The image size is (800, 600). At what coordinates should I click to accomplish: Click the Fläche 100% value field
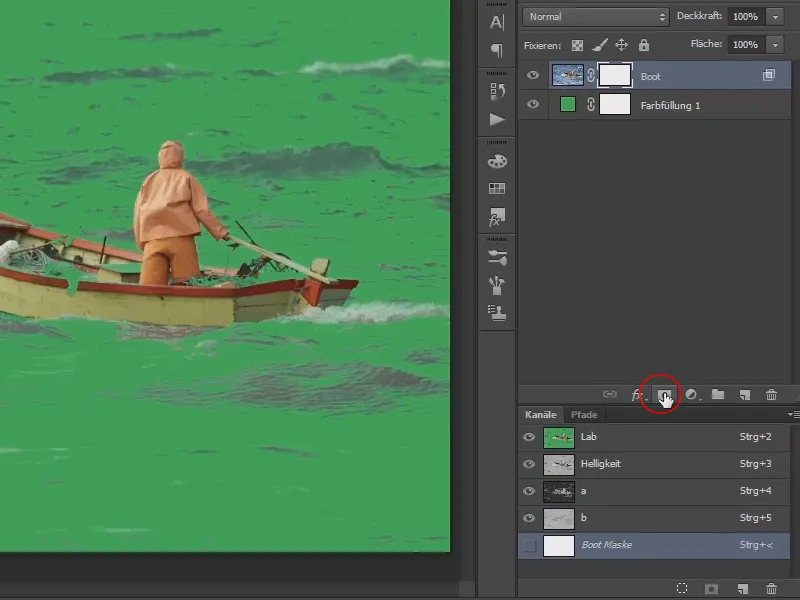click(746, 45)
